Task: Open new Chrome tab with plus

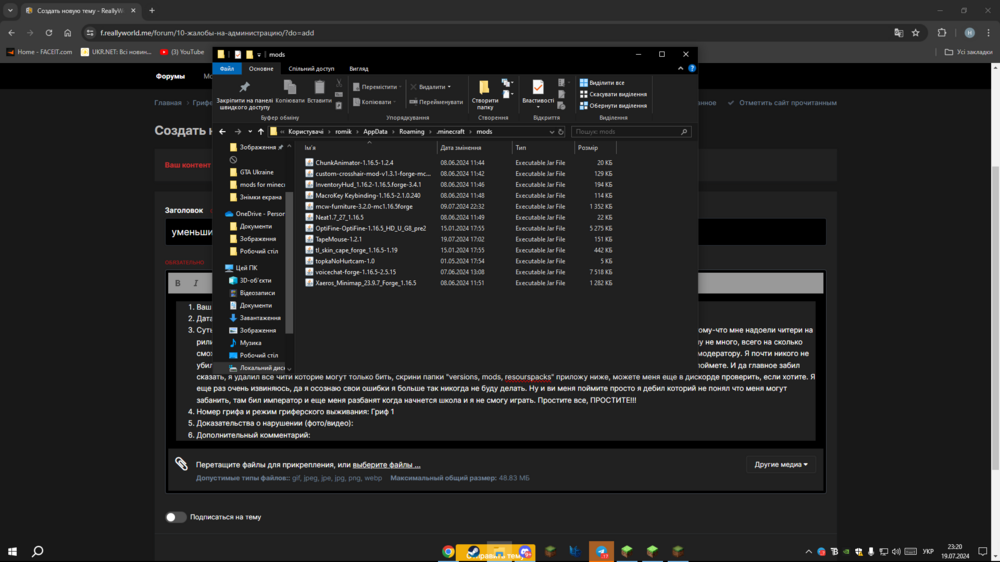Action: [152, 11]
